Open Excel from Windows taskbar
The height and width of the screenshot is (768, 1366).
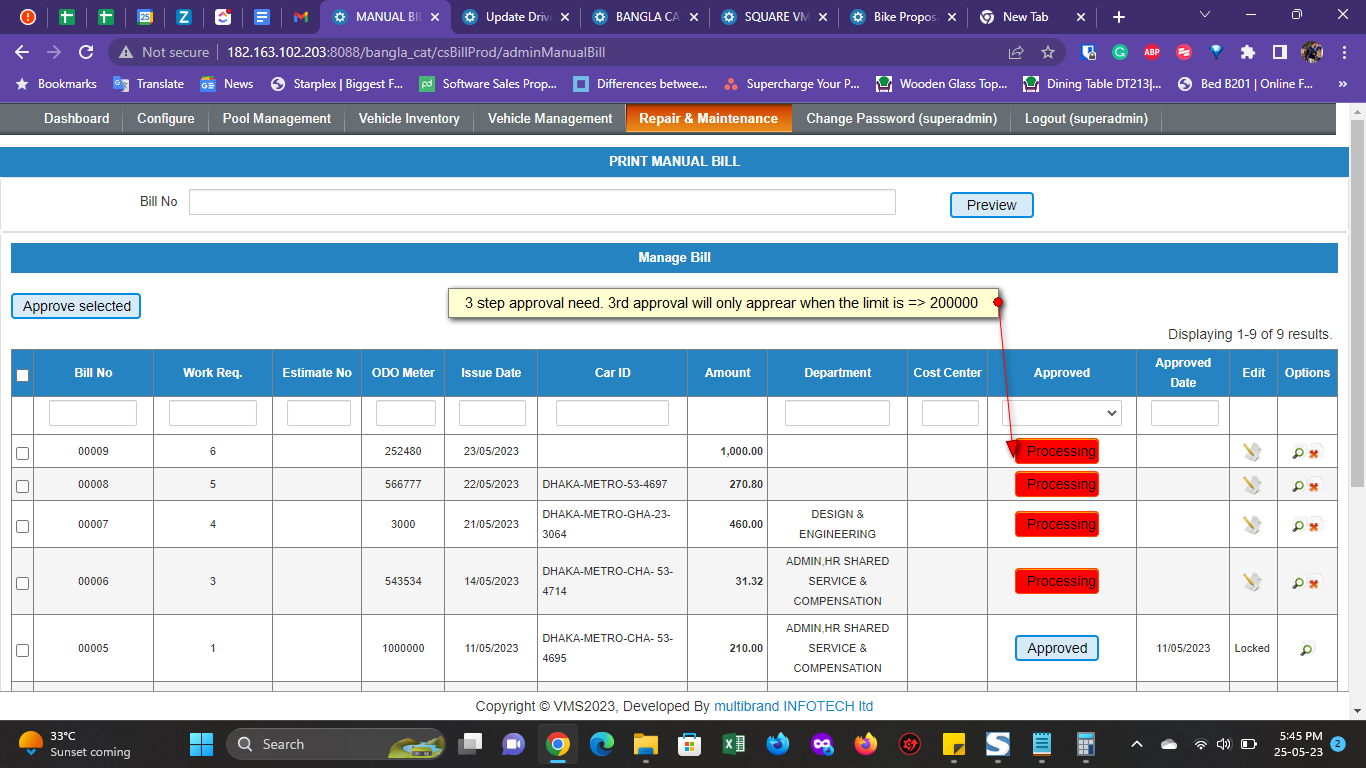[733, 744]
